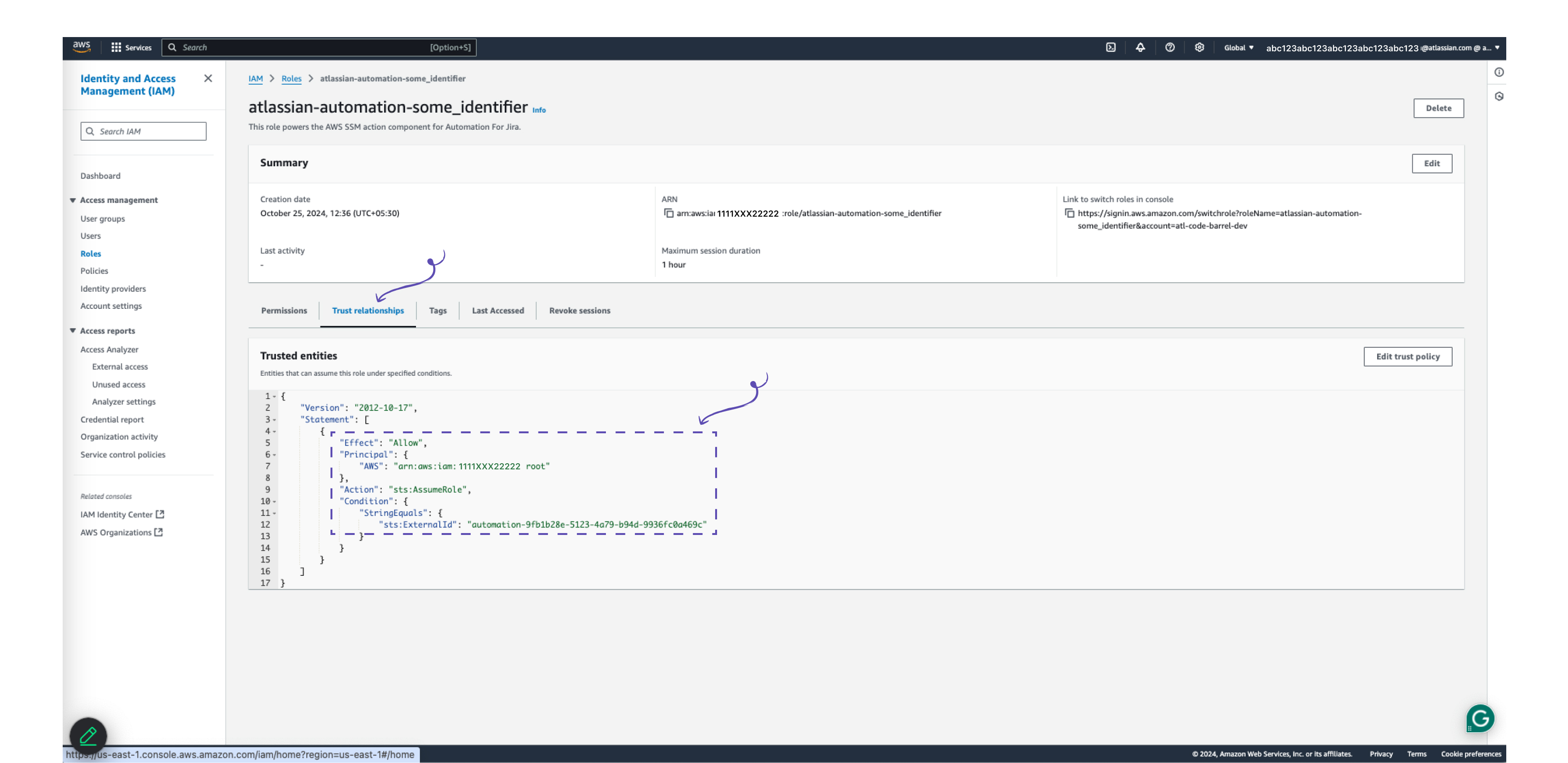Open the side info panel icon
The width and height of the screenshot is (1568, 763).
(x=1499, y=73)
